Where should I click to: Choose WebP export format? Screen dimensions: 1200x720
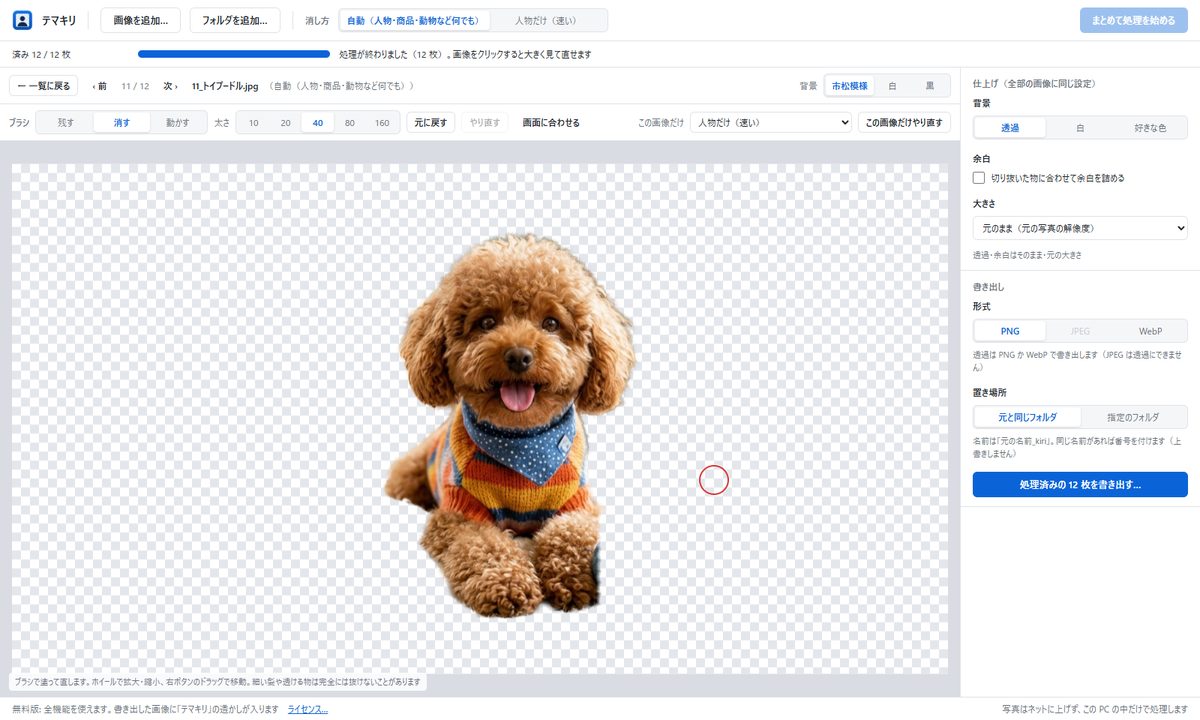1150,331
